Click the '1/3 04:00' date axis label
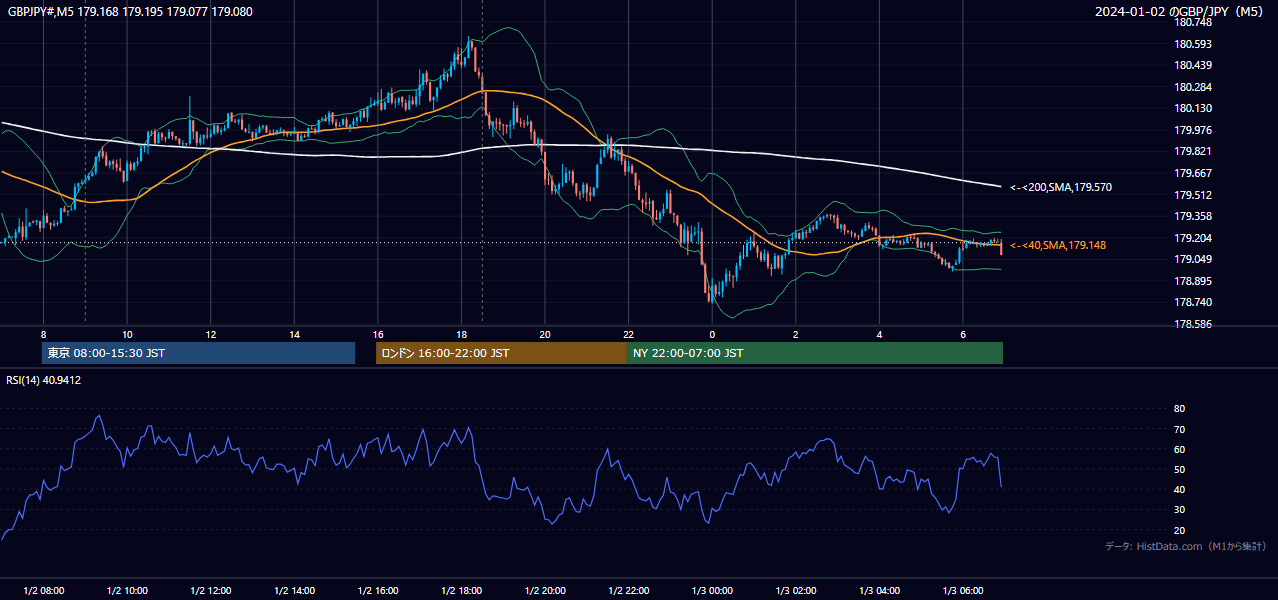 click(879, 591)
